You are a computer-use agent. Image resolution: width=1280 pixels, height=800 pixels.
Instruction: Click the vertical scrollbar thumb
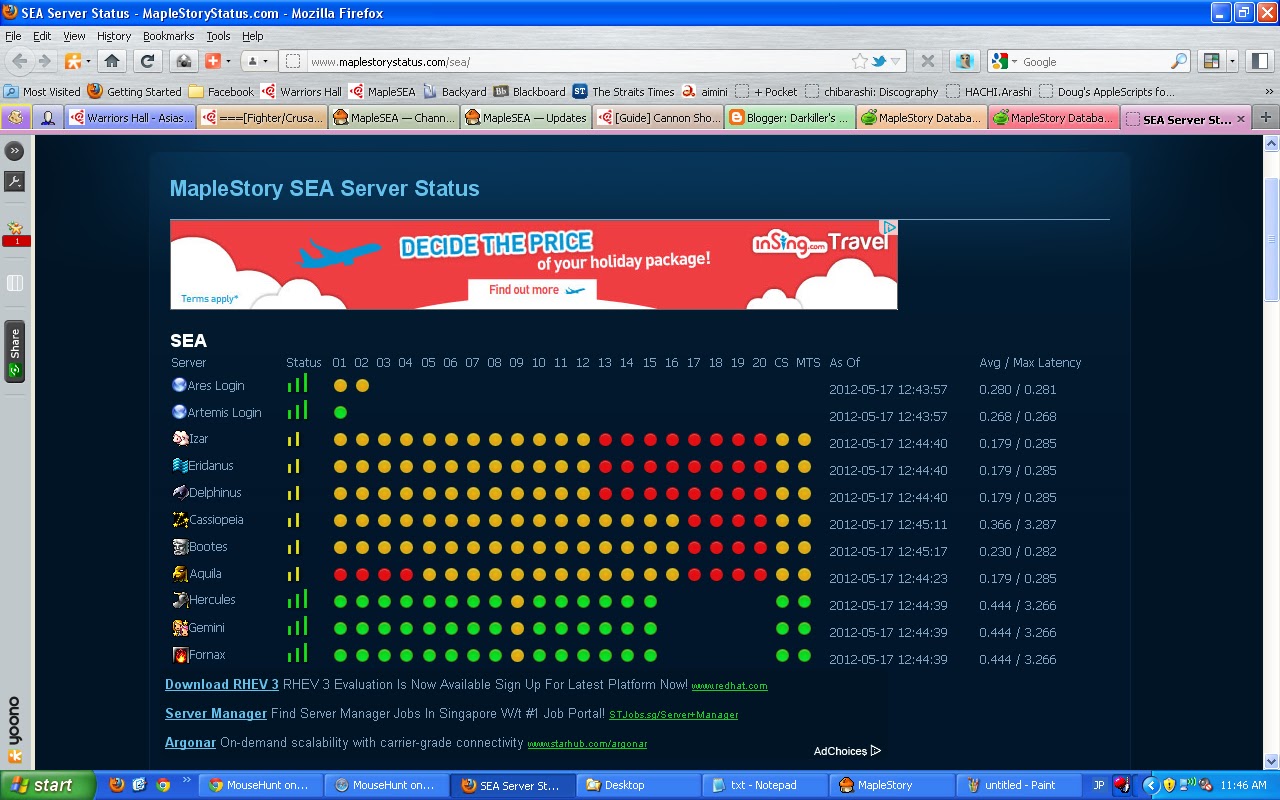coord(1271,238)
